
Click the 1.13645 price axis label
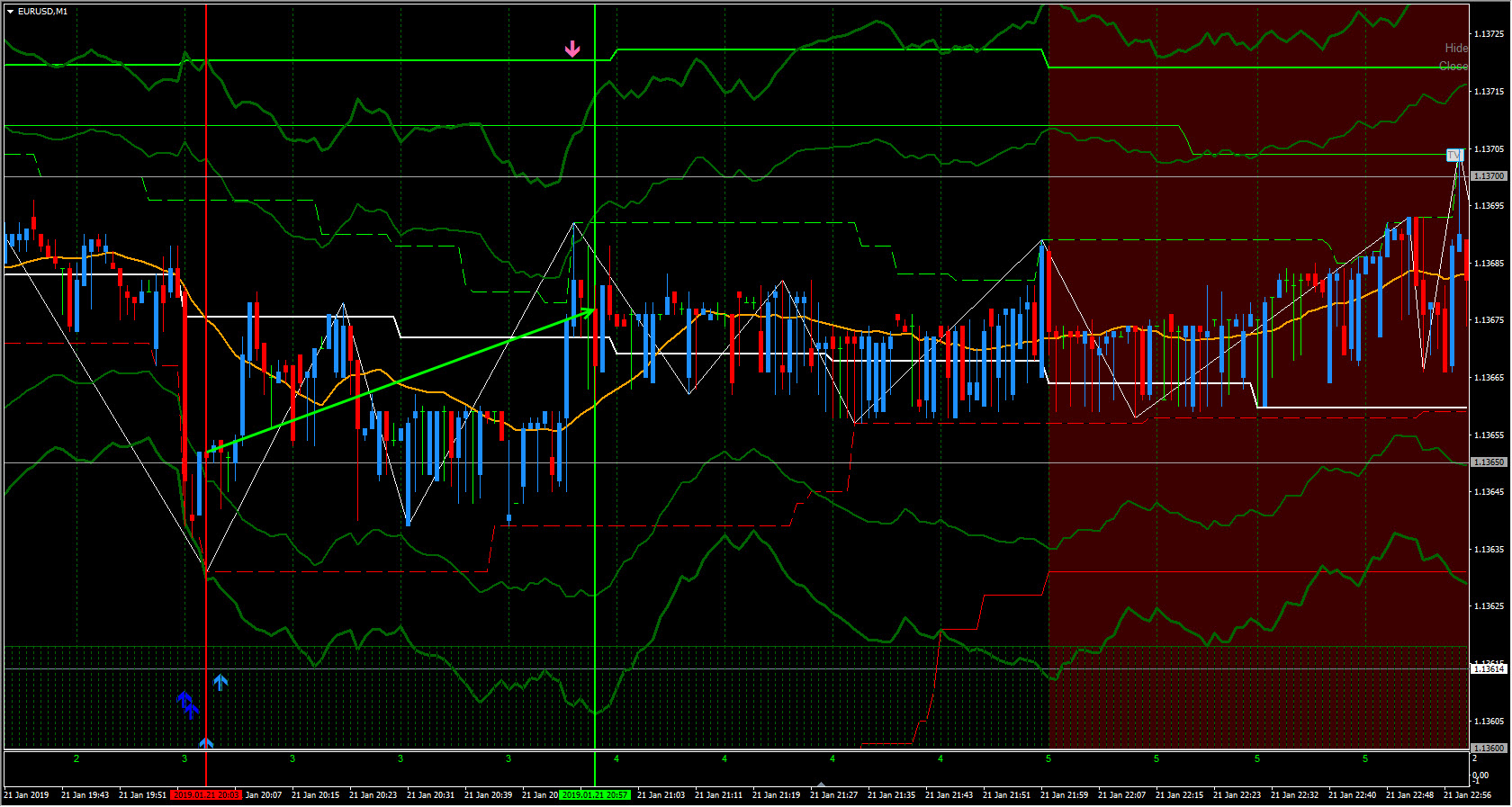click(x=1489, y=492)
